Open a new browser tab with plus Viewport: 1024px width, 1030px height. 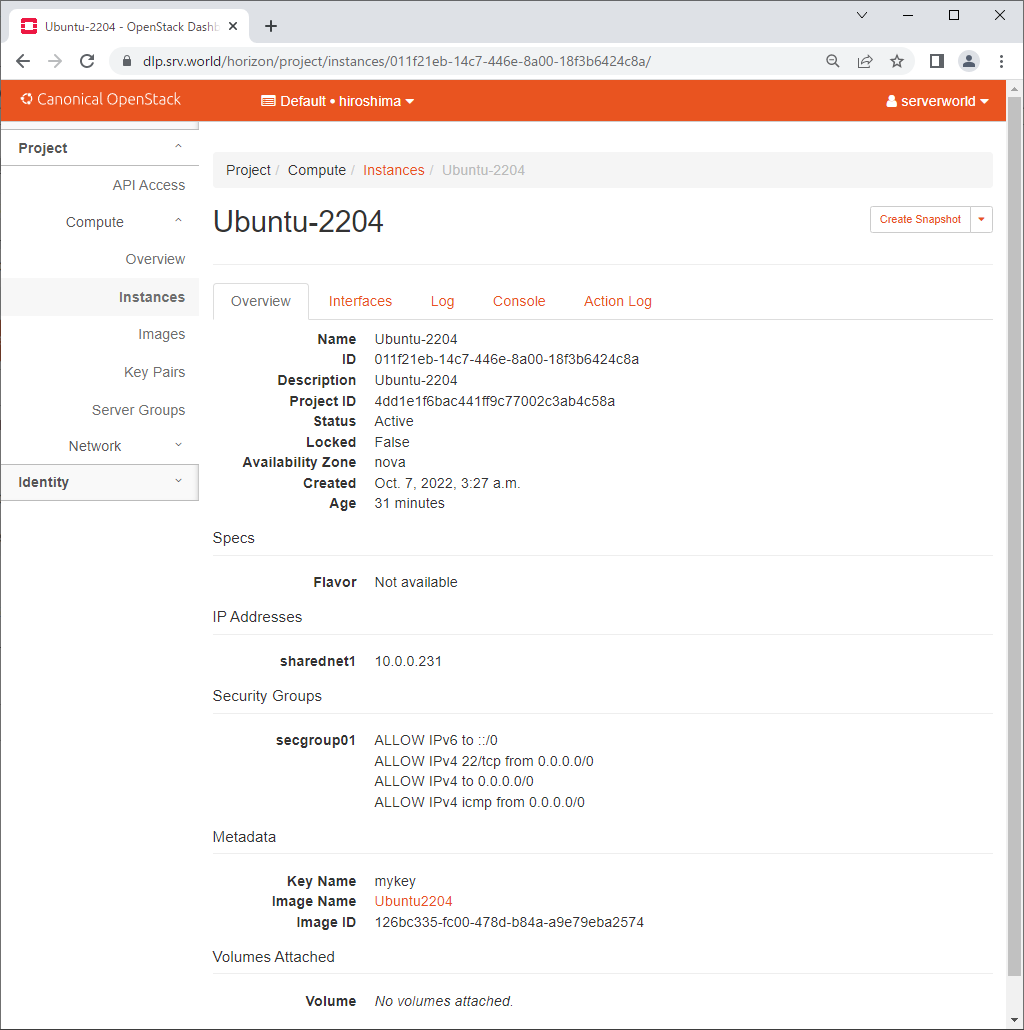[x=271, y=26]
